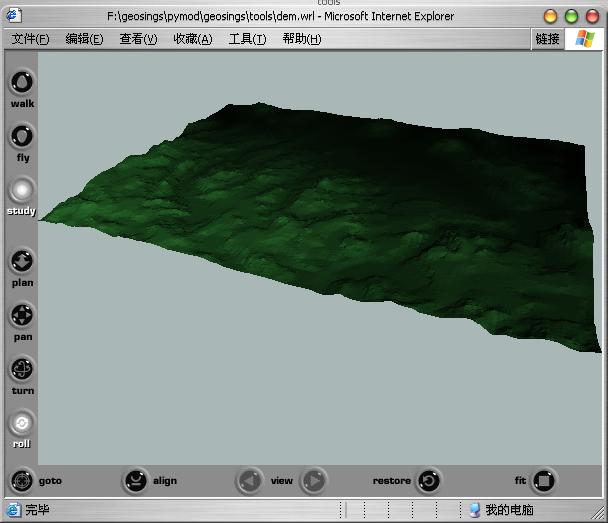Open the 文件(F) menu

tap(31, 39)
